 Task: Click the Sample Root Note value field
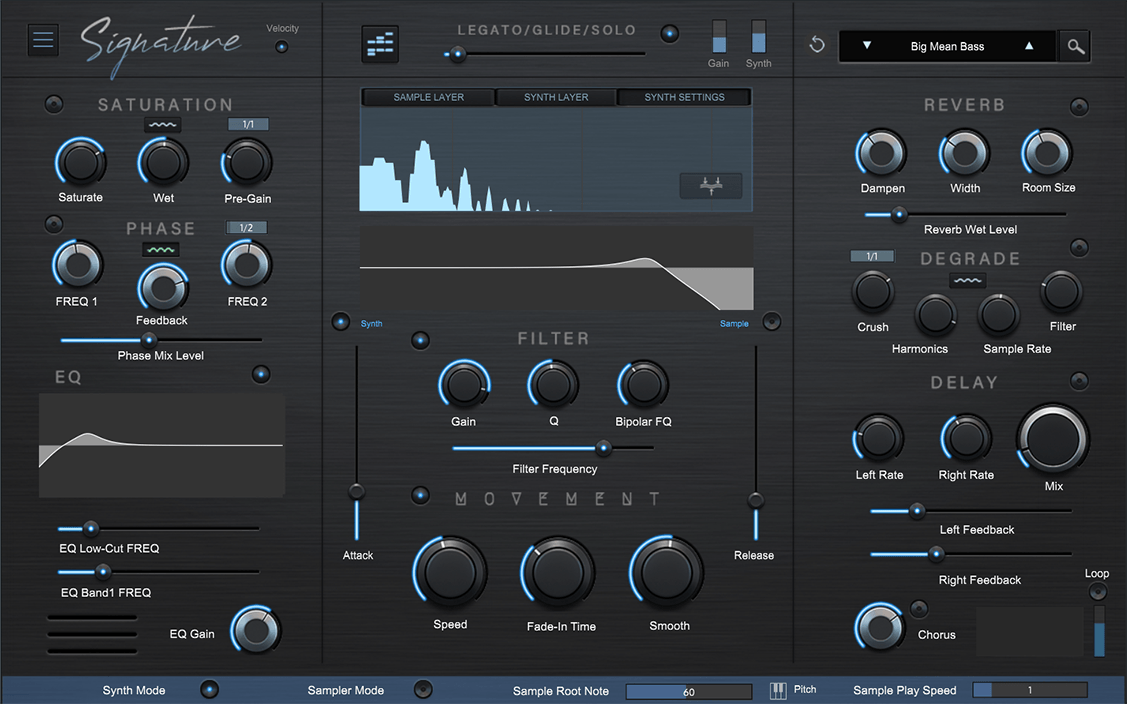coord(689,691)
